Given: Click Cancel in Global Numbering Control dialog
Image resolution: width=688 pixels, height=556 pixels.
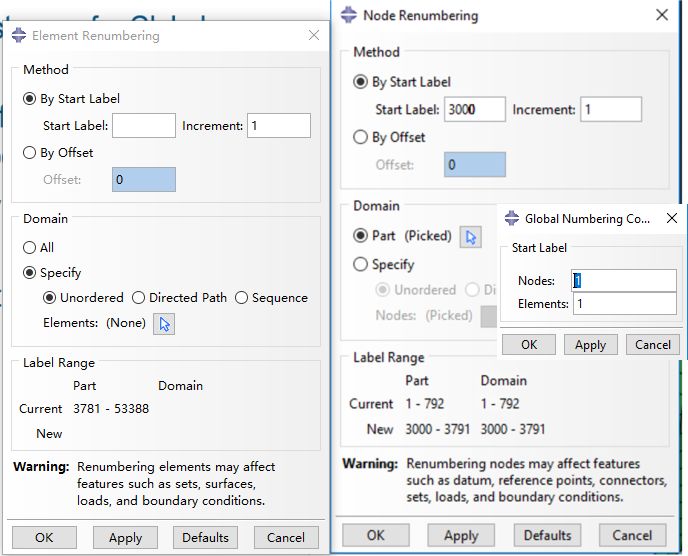Looking at the screenshot, I should pyautogui.click(x=653, y=344).
